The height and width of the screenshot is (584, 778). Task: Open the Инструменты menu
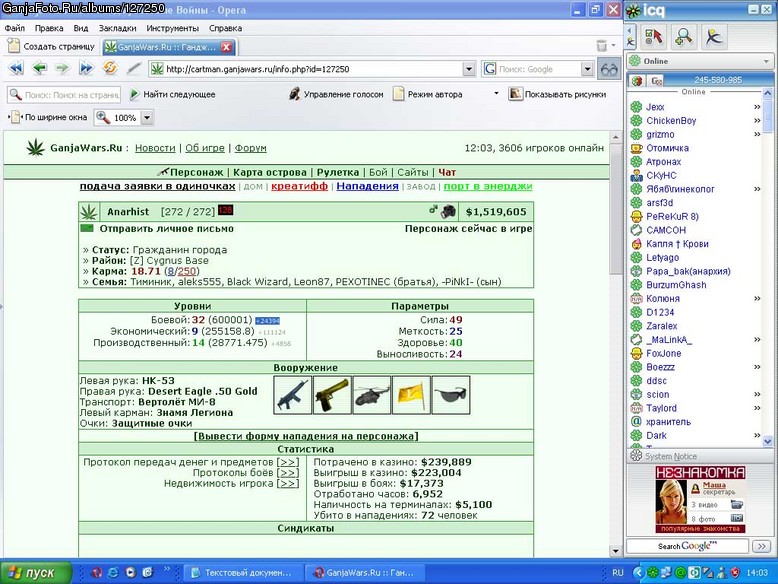click(172, 28)
